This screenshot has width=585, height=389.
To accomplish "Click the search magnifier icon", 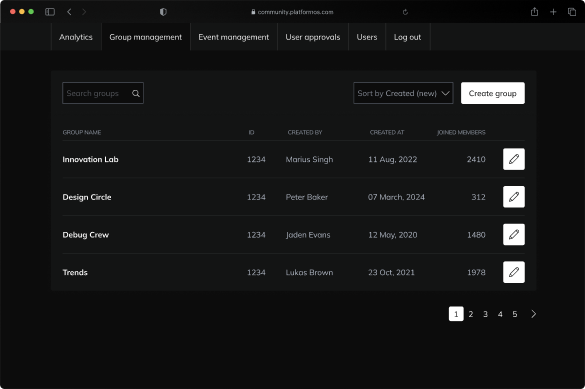I will point(136,94).
